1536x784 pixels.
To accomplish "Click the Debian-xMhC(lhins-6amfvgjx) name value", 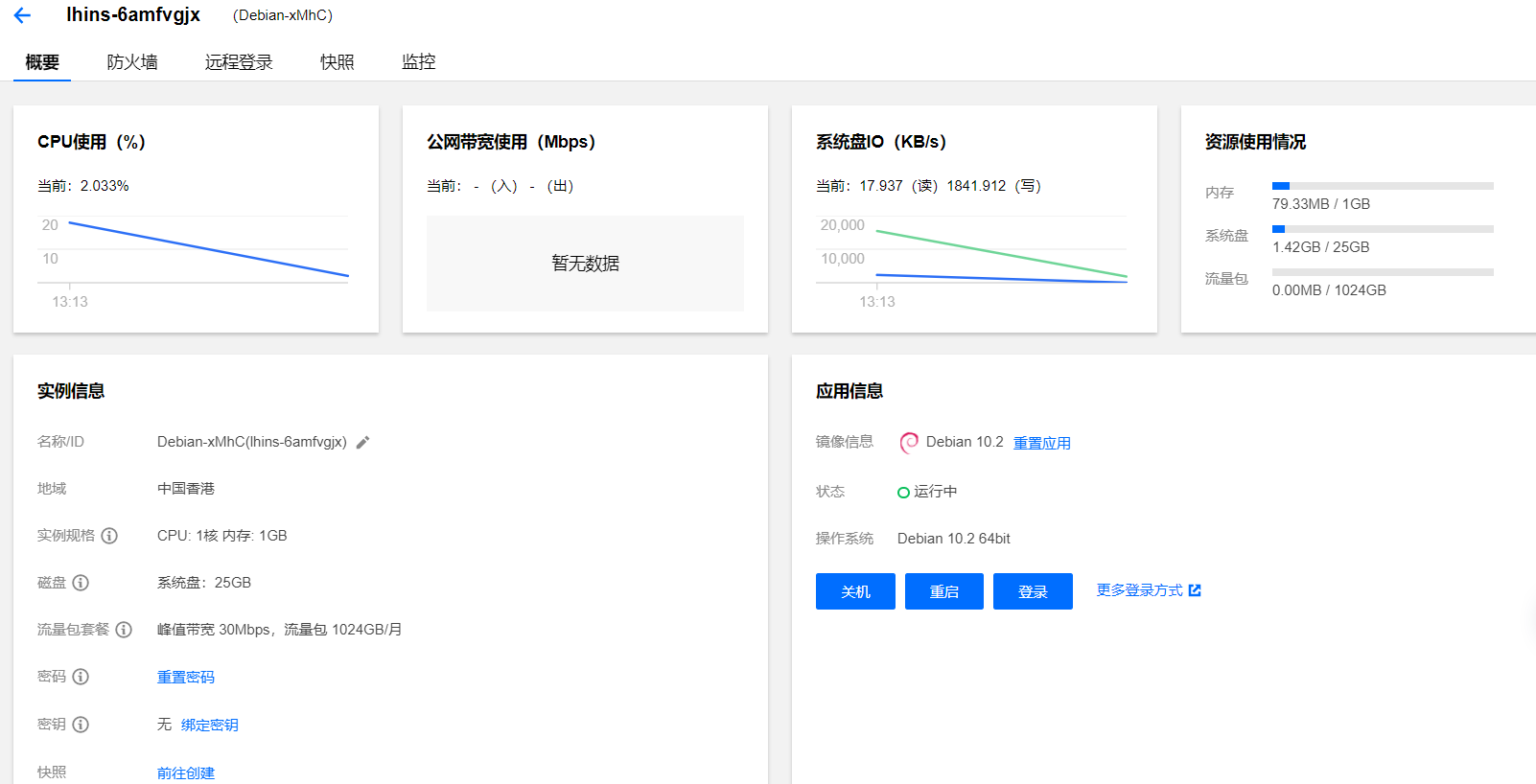I will (252, 442).
